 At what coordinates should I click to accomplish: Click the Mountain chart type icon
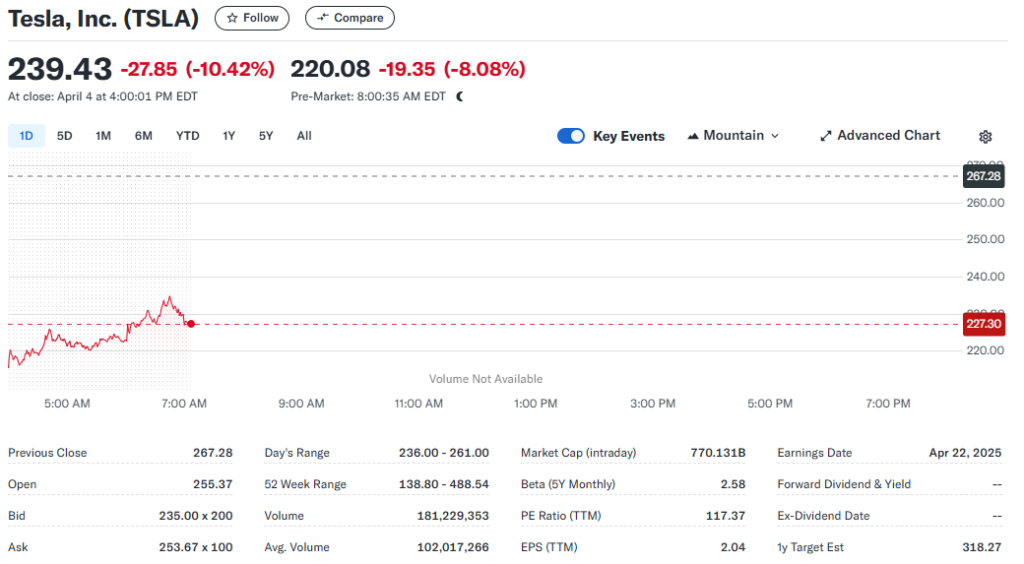pos(693,136)
